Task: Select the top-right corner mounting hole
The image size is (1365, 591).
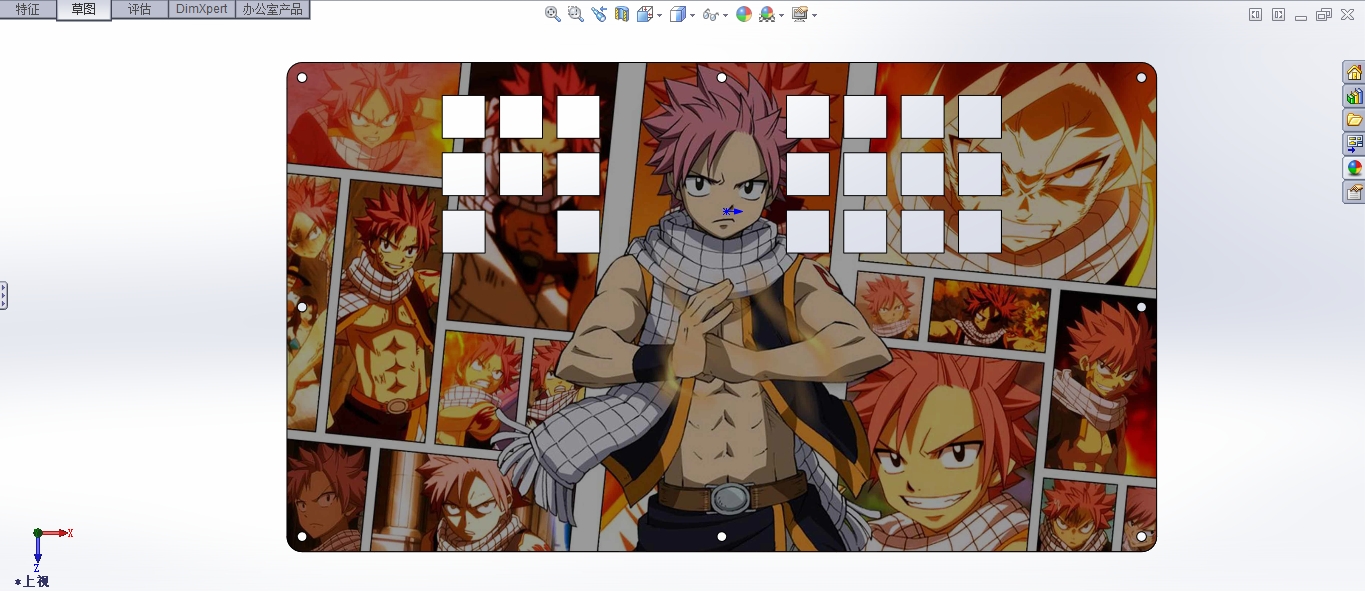Action: [1141, 78]
